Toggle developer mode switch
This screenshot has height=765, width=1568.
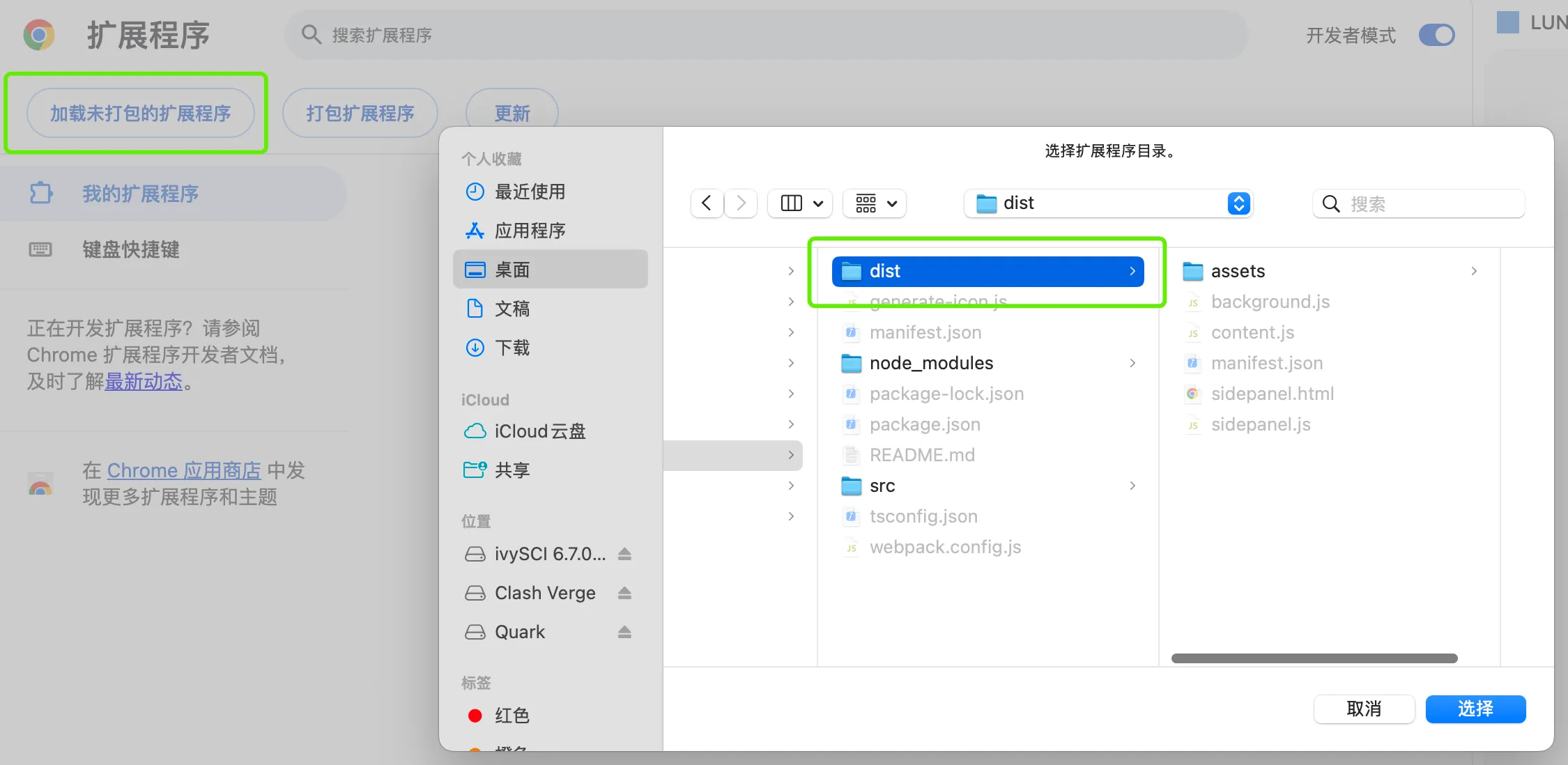pyautogui.click(x=1436, y=35)
